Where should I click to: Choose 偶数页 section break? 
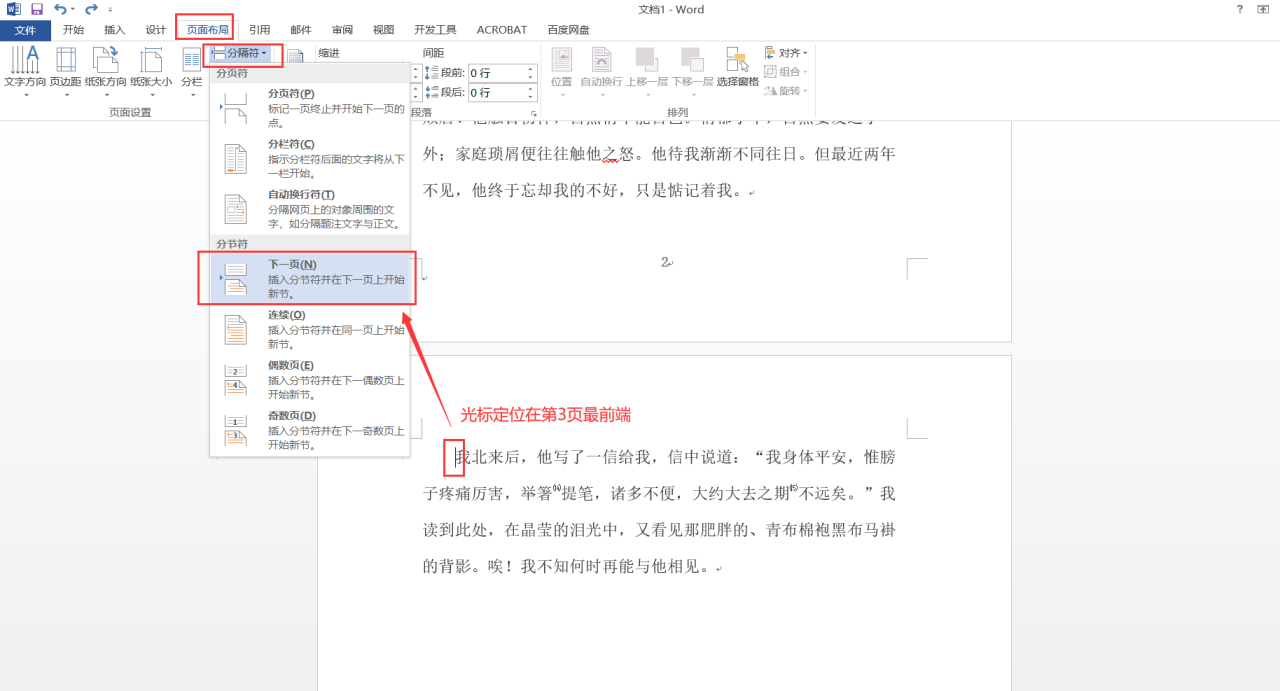(310, 380)
